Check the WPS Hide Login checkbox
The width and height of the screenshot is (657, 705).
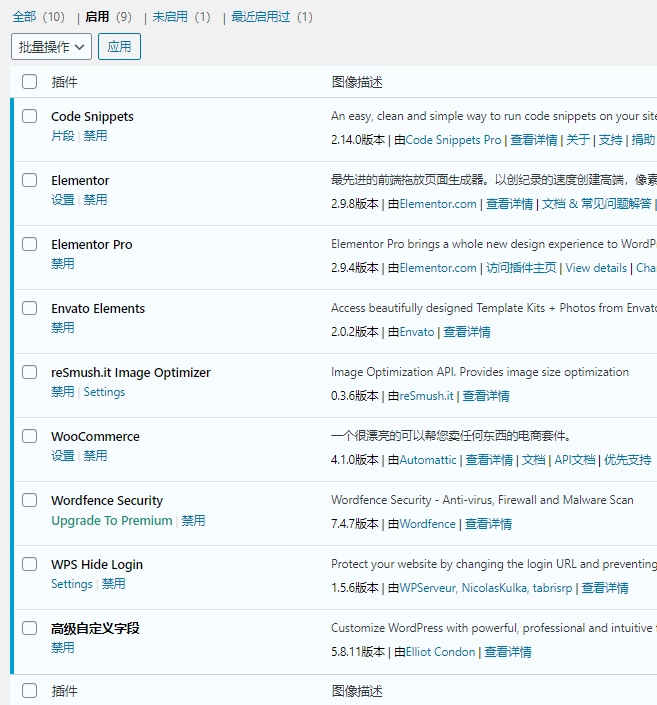point(30,564)
